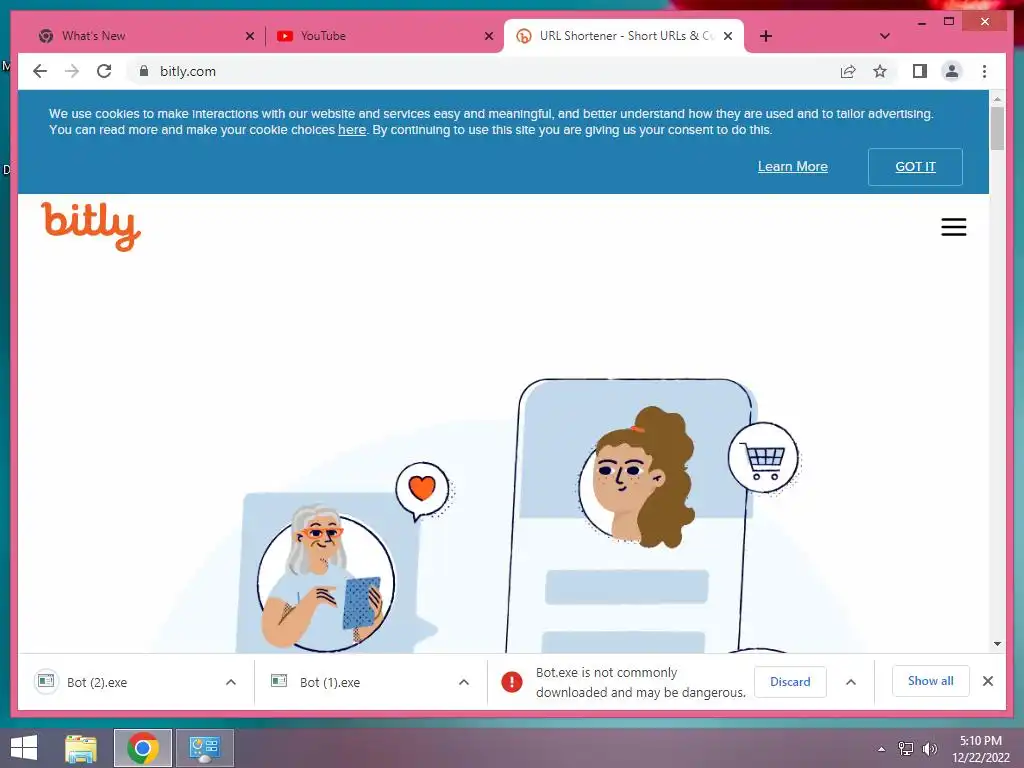Click the vertical scrollbar thumb
Screen dimensions: 1024x768
point(997,129)
